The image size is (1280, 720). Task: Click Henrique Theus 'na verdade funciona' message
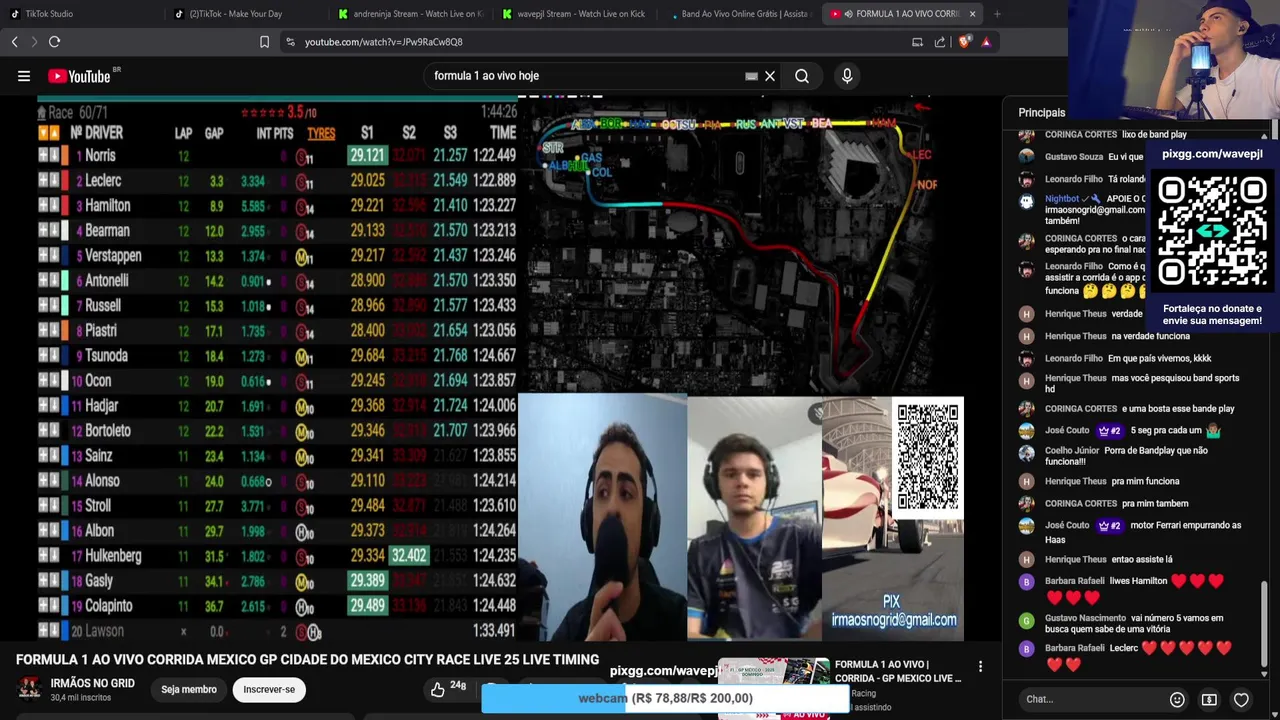point(1117,336)
